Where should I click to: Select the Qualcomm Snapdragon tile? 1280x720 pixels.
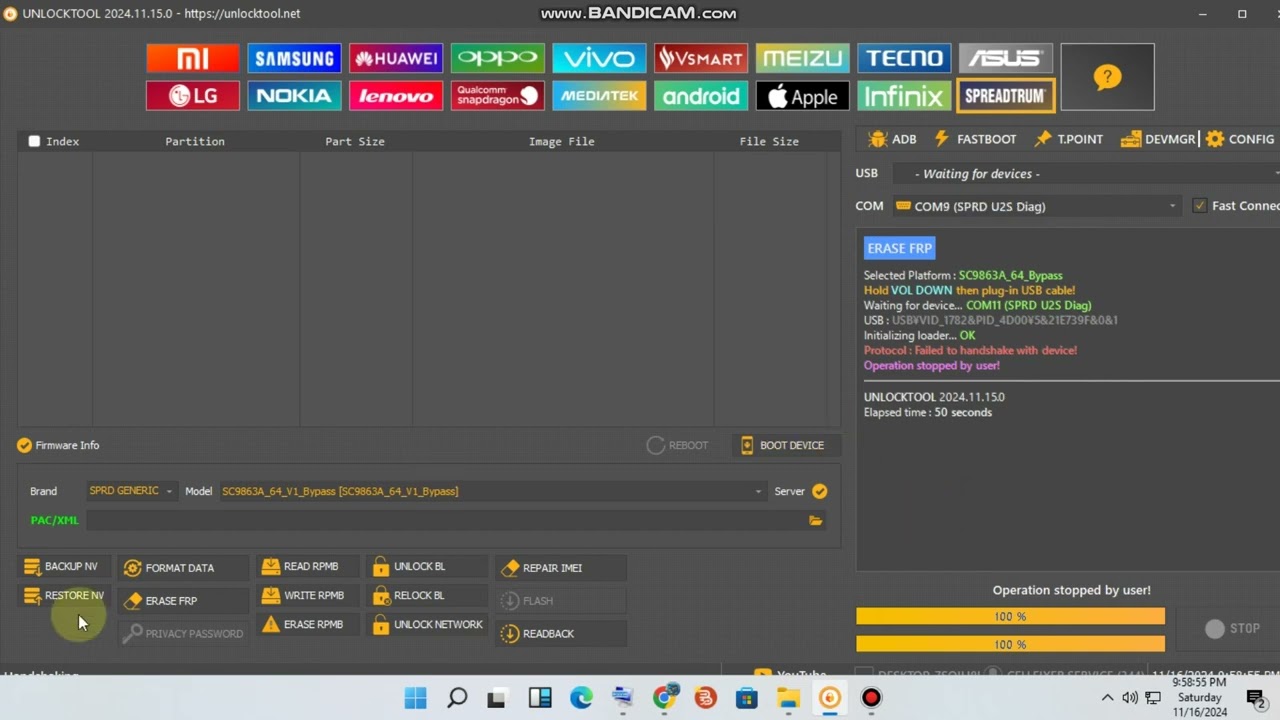497,96
